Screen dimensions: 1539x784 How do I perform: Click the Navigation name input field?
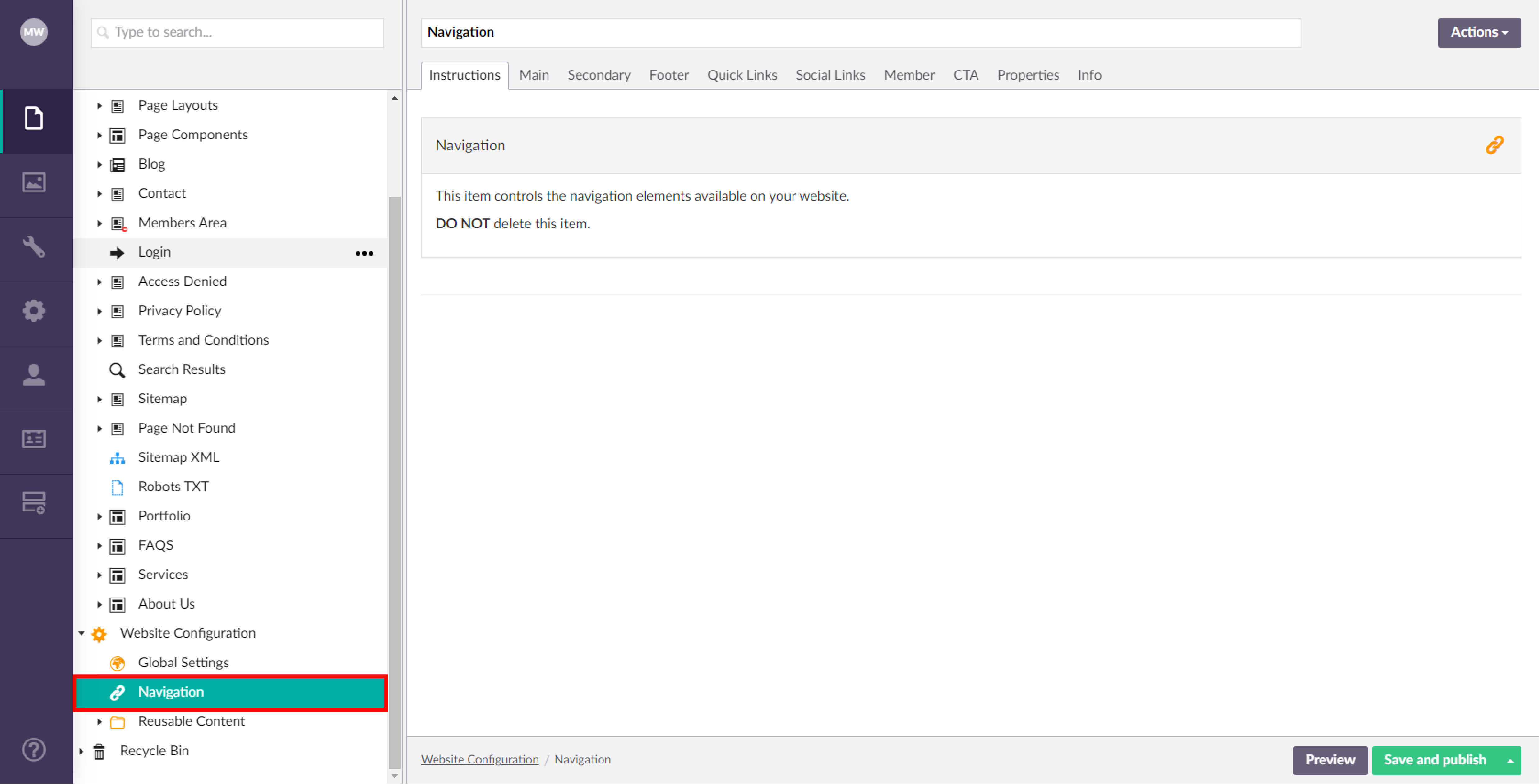(x=861, y=32)
